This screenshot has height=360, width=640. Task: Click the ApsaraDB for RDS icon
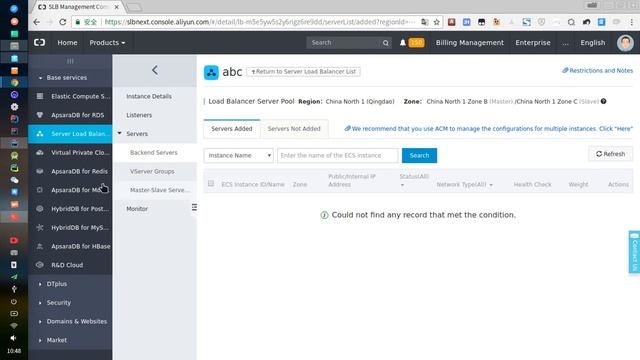[x=40, y=115]
